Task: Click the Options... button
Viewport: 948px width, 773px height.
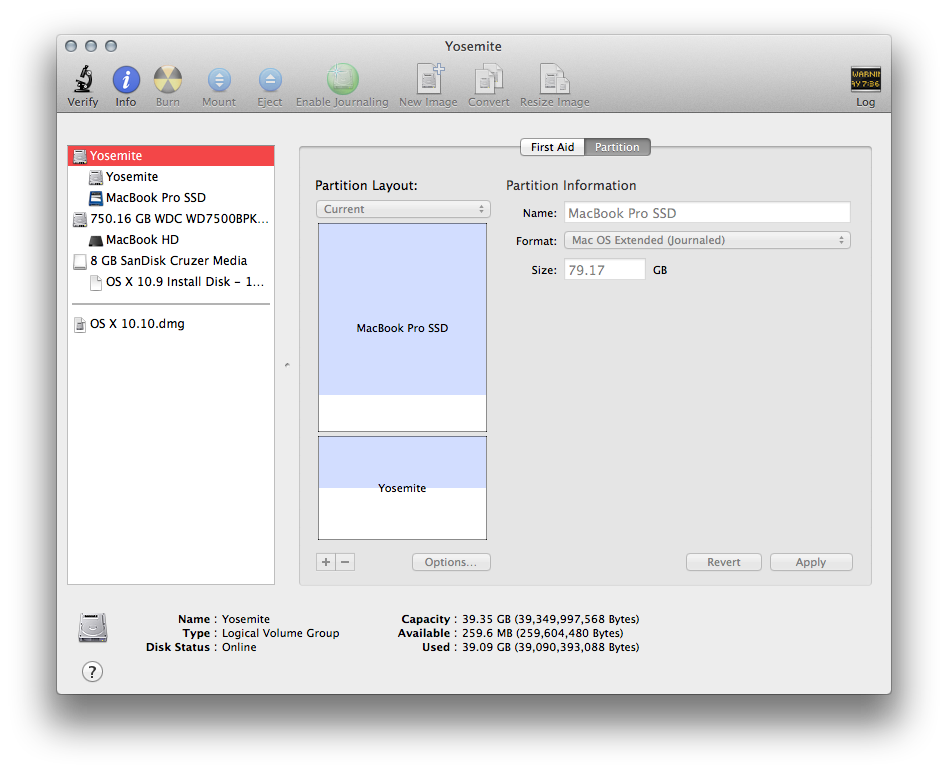Action: (451, 562)
